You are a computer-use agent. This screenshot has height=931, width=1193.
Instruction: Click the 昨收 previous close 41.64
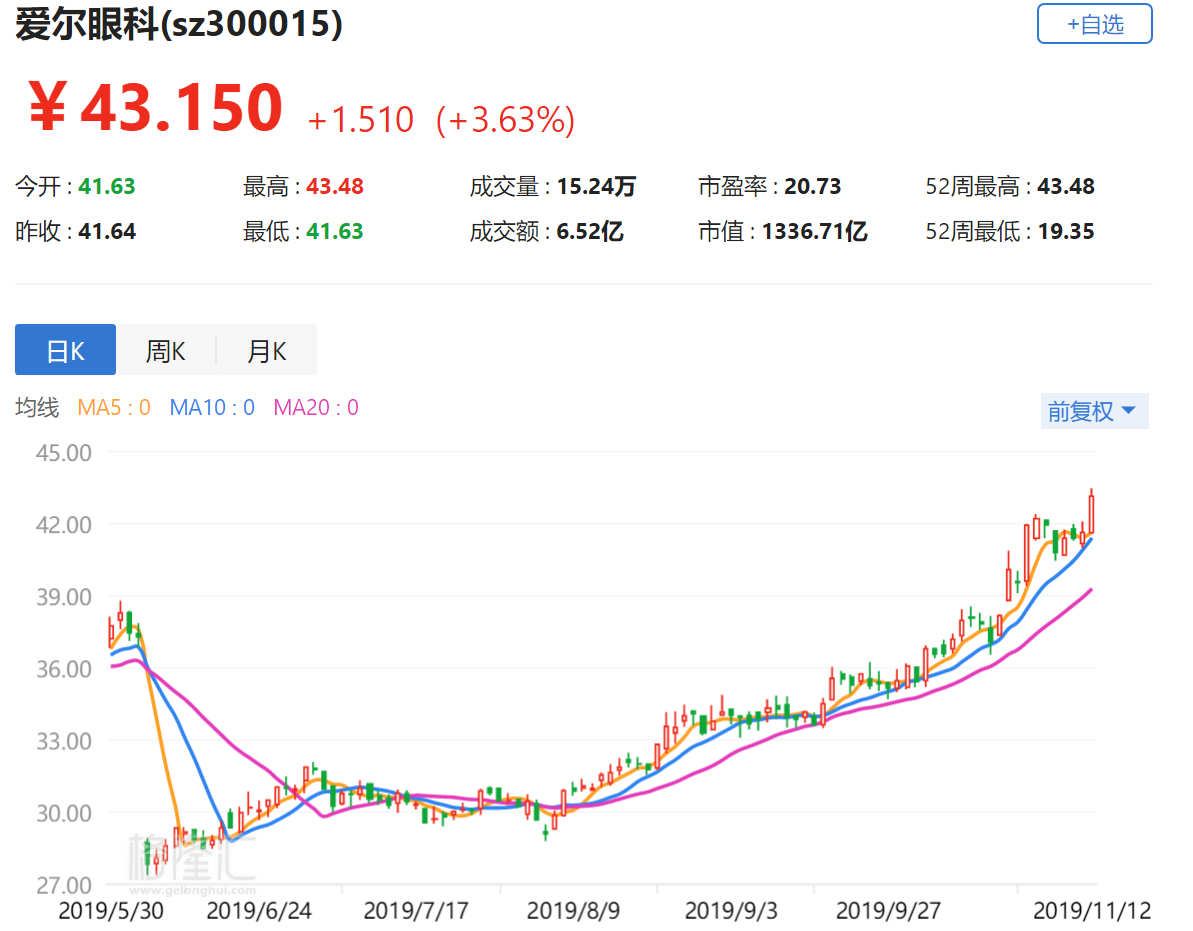pyautogui.click(x=107, y=231)
